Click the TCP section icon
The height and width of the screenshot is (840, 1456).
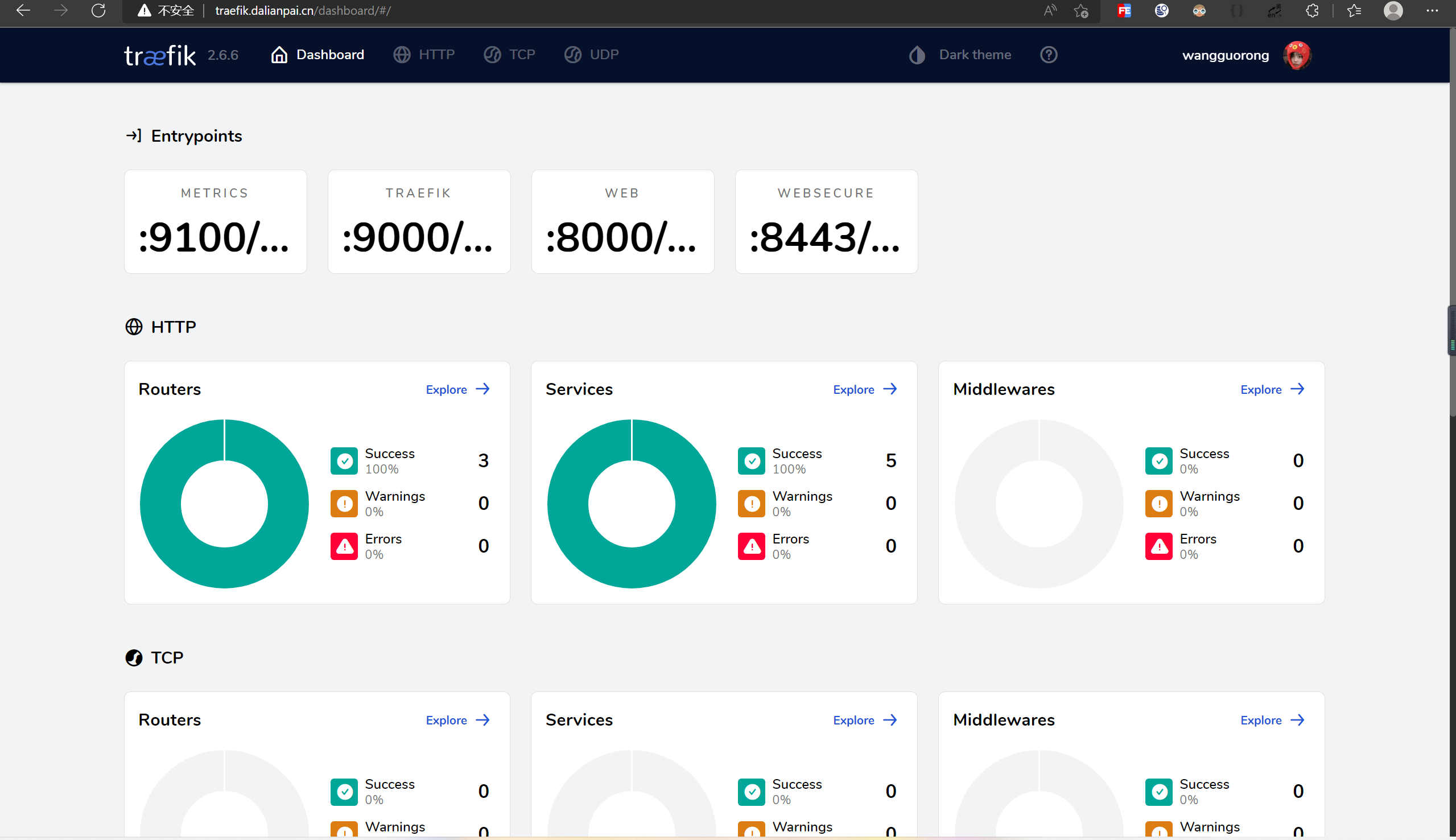(x=134, y=658)
